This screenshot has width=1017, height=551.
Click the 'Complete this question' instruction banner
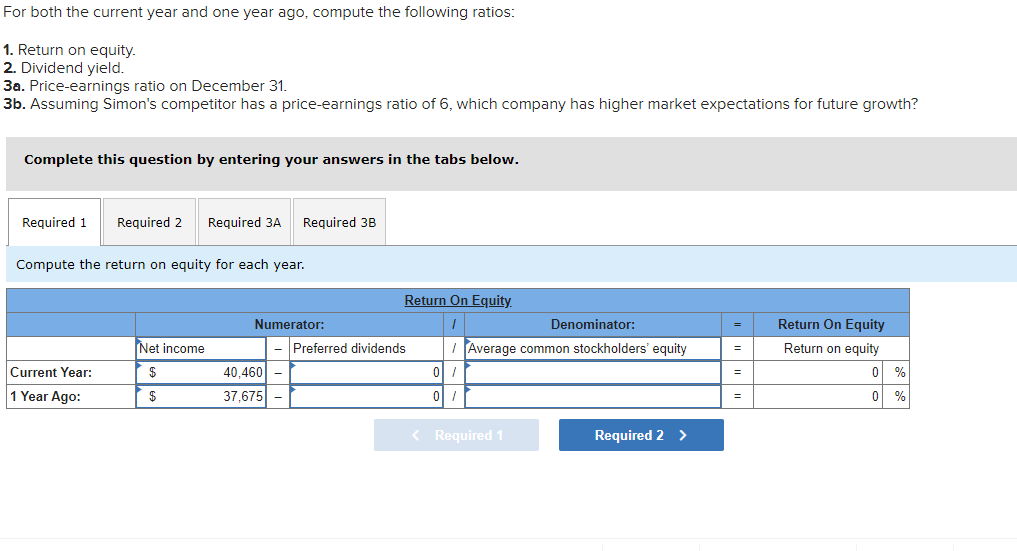(x=511, y=163)
